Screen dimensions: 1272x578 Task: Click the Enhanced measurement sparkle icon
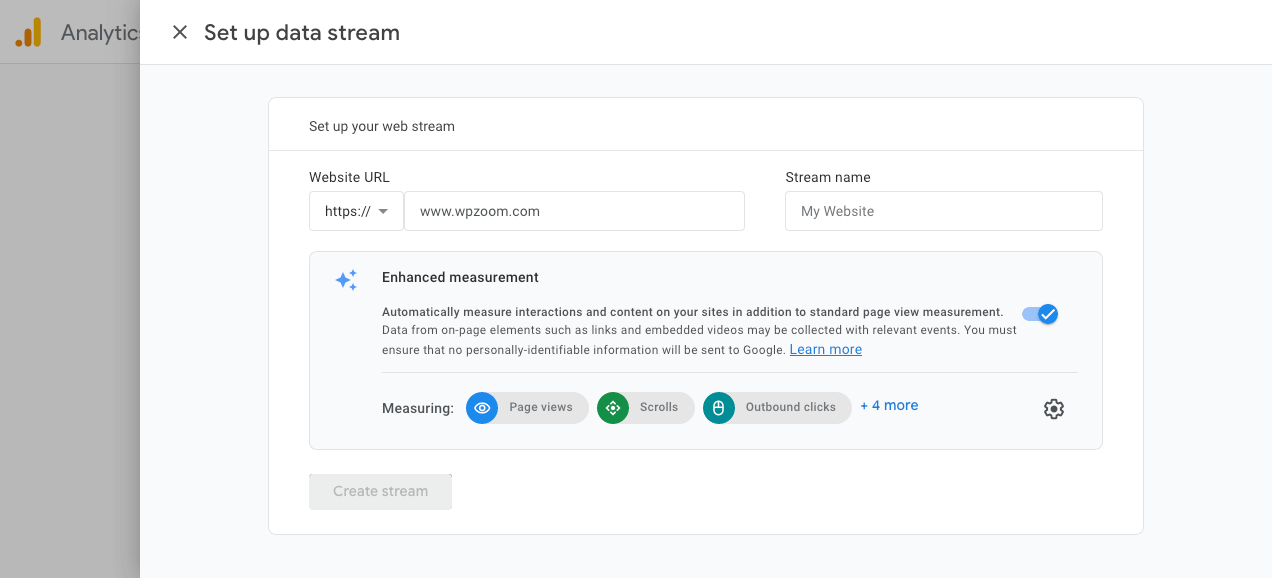pos(346,280)
